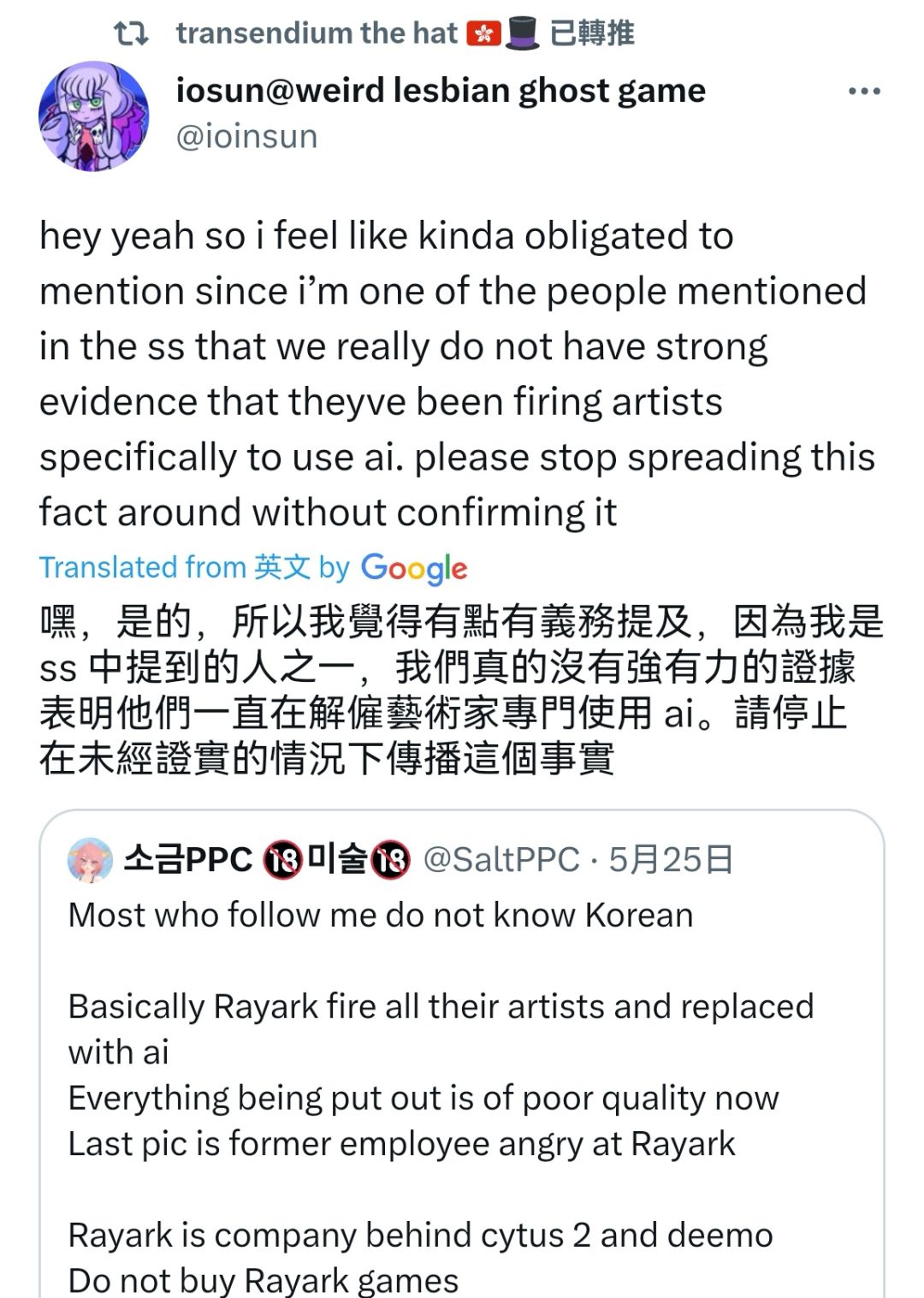Open the SaltPPC avatar in quoted tweet
The width and height of the screenshot is (924, 1298).
click(x=90, y=860)
